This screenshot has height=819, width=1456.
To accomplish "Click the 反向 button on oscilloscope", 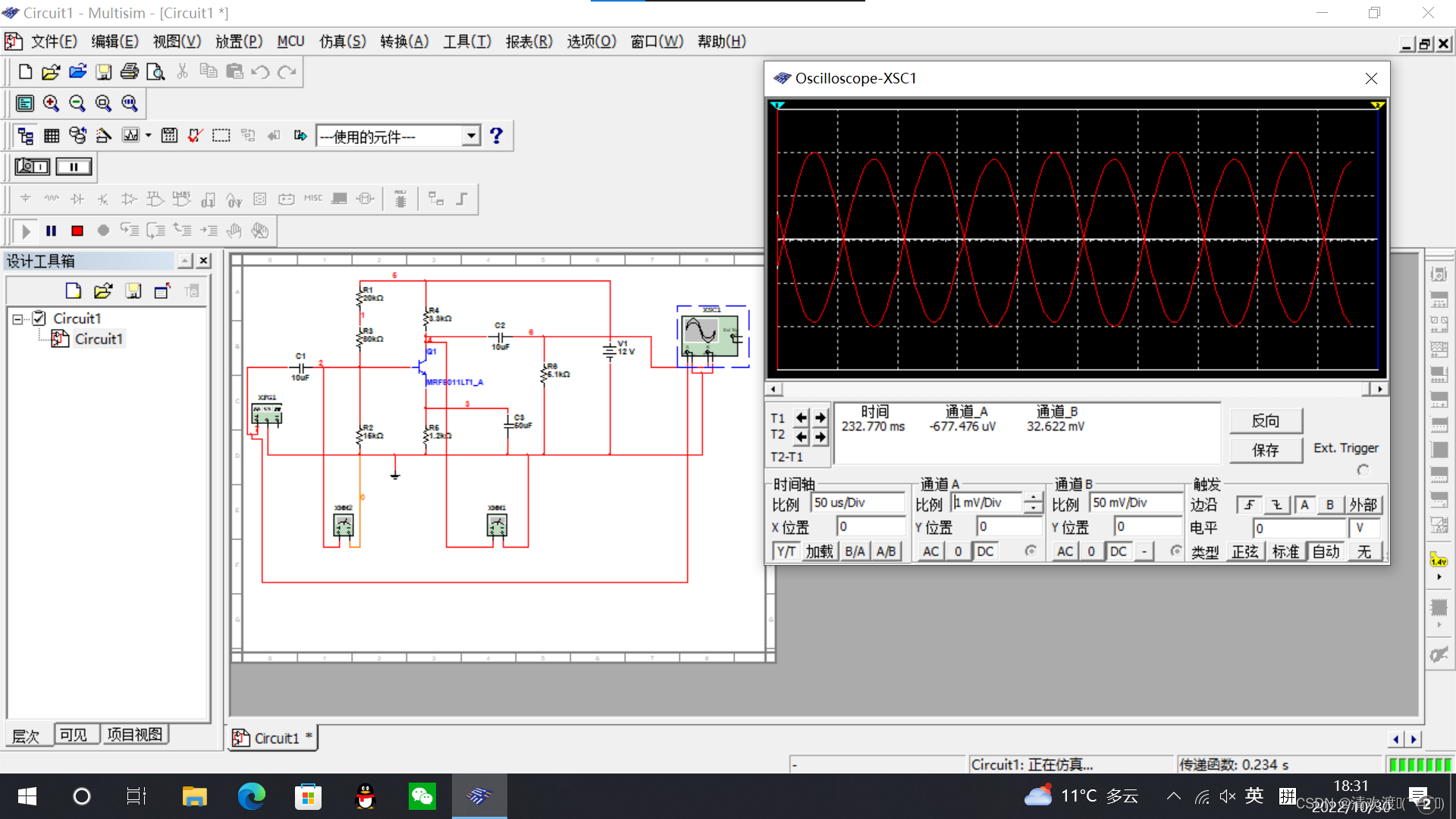I will coord(1265,421).
